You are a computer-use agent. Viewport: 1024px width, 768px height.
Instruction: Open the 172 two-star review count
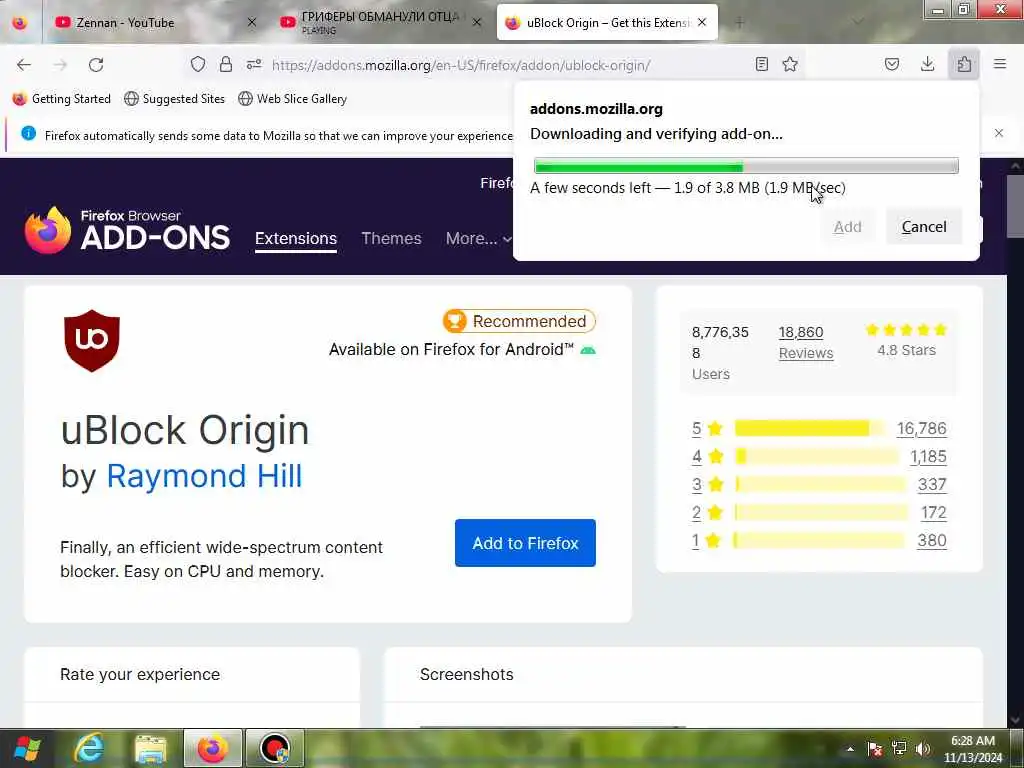933,512
